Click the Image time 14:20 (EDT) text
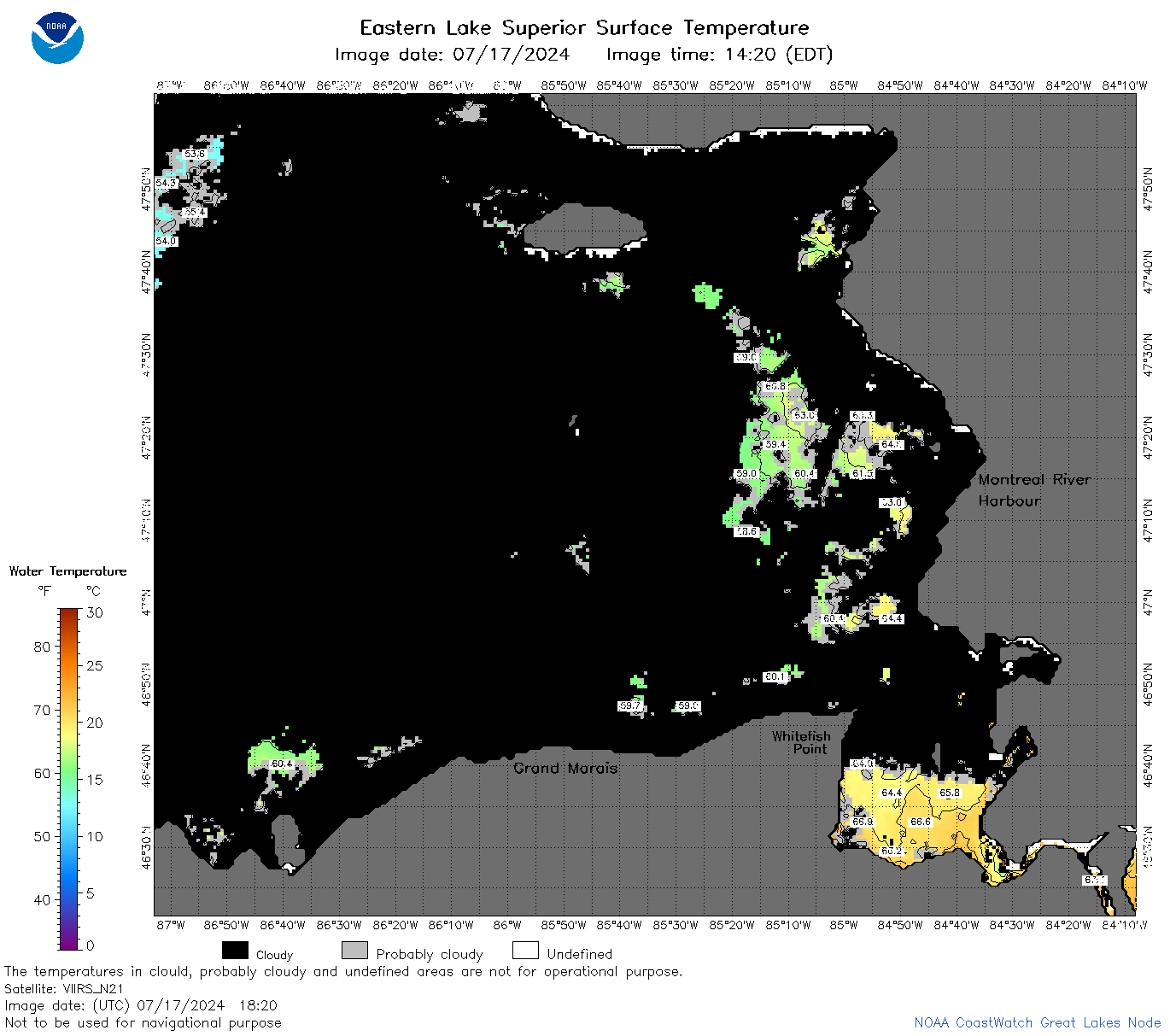This screenshot has width=1170, height=1036. [719, 55]
